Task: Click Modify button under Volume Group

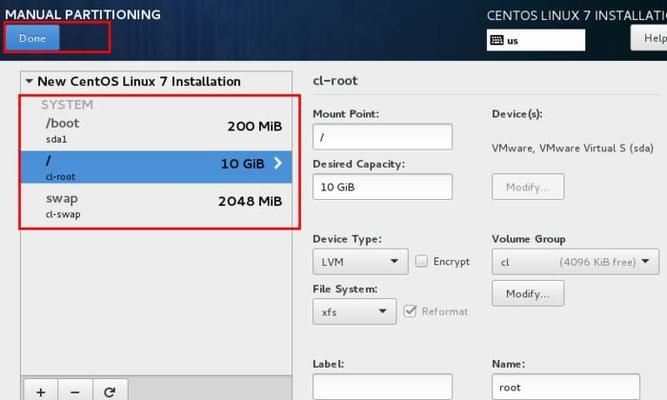Action: point(527,293)
